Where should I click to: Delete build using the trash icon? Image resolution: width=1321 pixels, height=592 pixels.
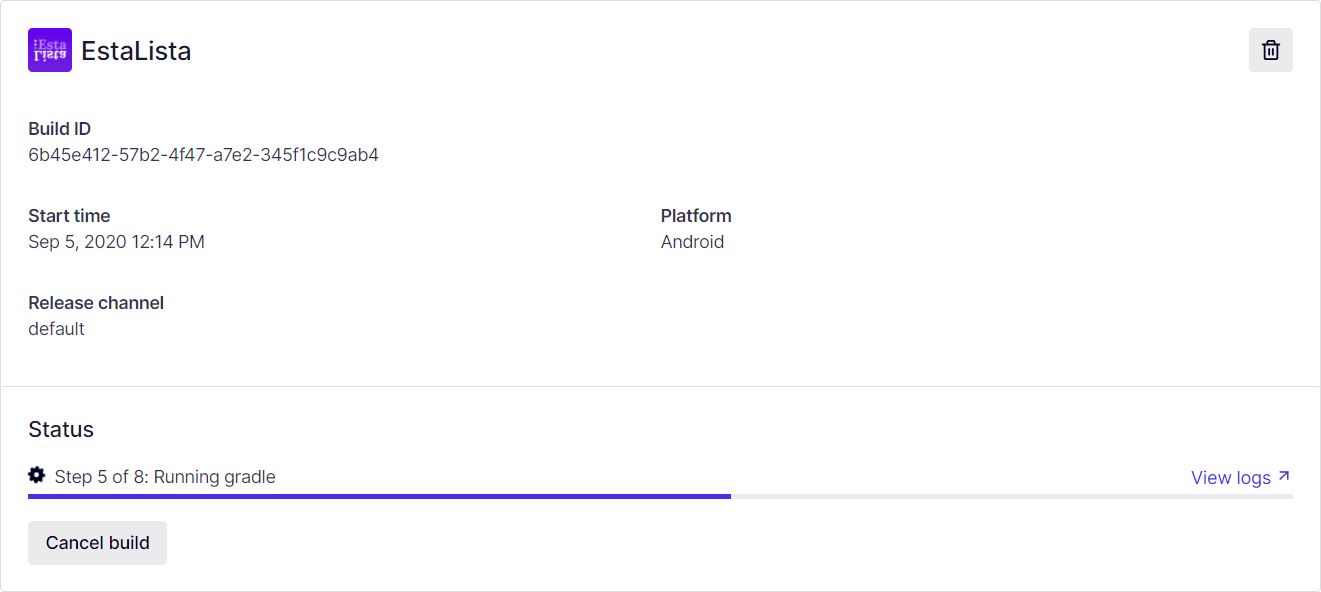(1270, 50)
